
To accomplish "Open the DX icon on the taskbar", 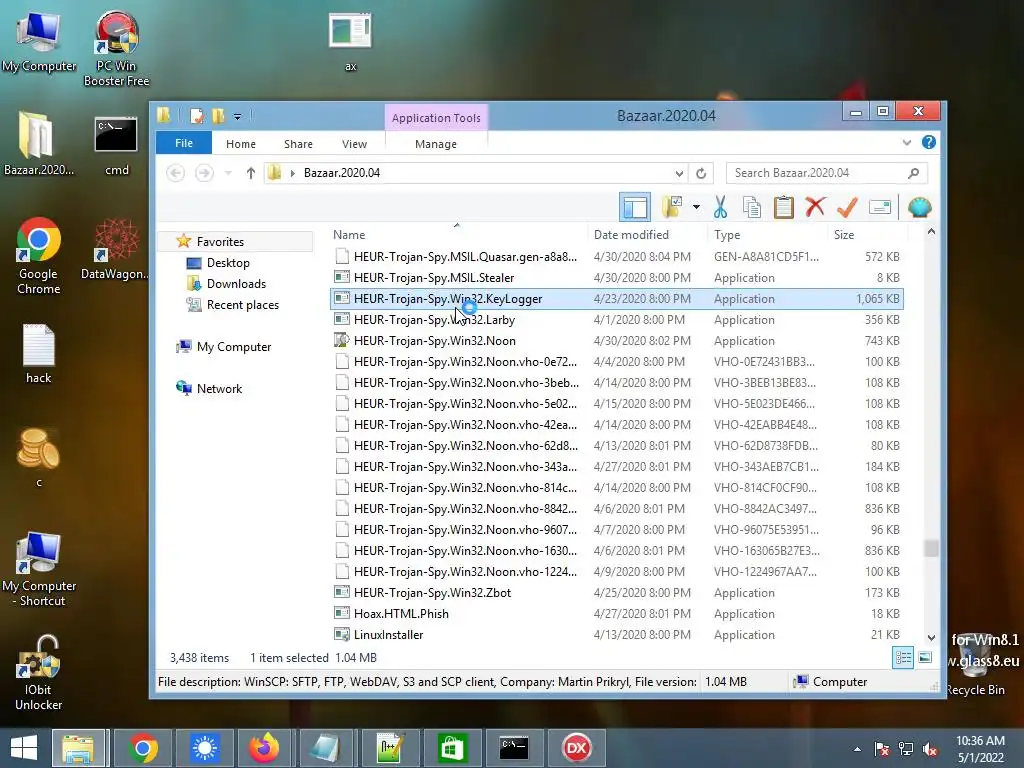I will (x=577, y=748).
